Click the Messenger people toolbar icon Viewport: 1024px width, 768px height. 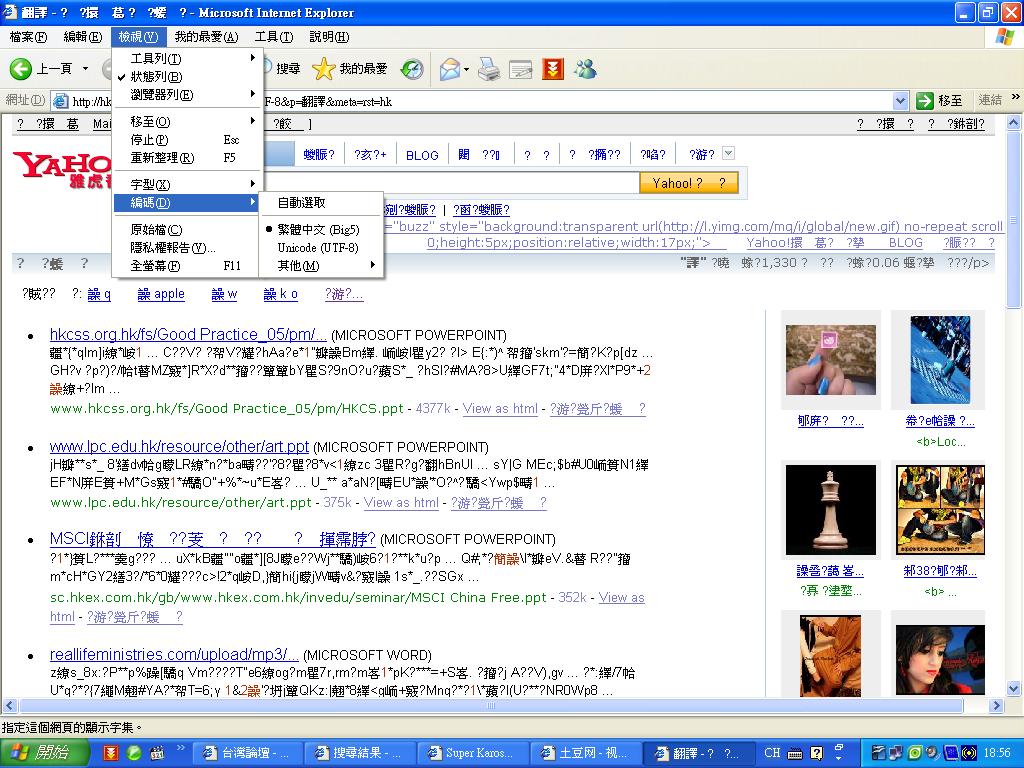pyautogui.click(x=585, y=69)
